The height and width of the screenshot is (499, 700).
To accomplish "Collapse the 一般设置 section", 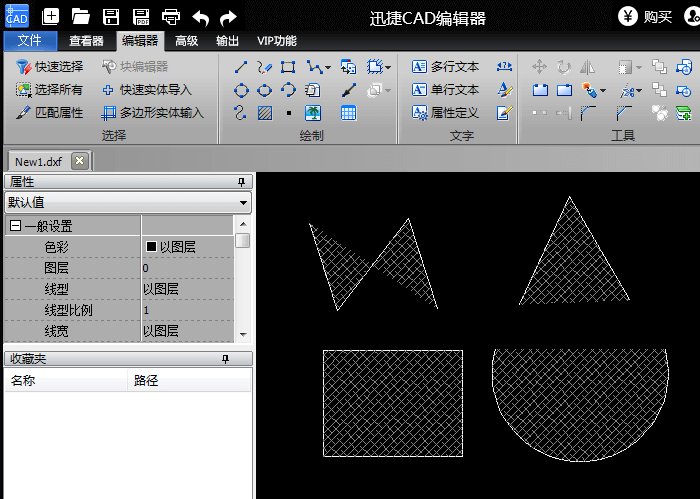I will [x=15, y=226].
